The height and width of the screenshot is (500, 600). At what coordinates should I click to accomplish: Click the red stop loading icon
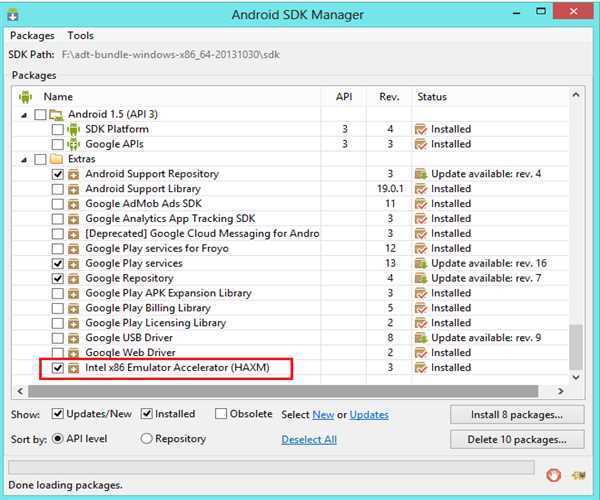[555, 473]
